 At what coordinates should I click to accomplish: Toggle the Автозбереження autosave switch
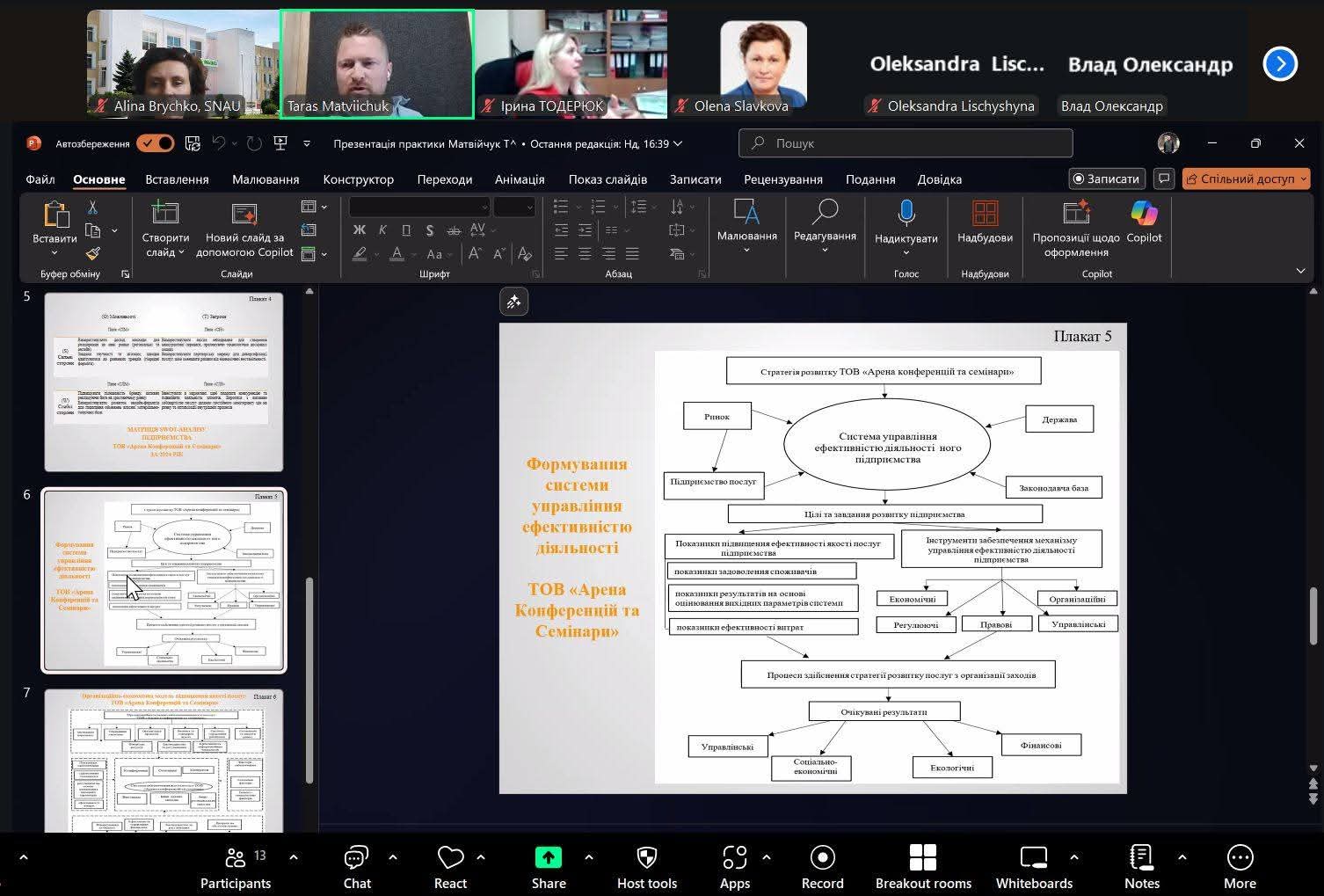click(155, 143)
